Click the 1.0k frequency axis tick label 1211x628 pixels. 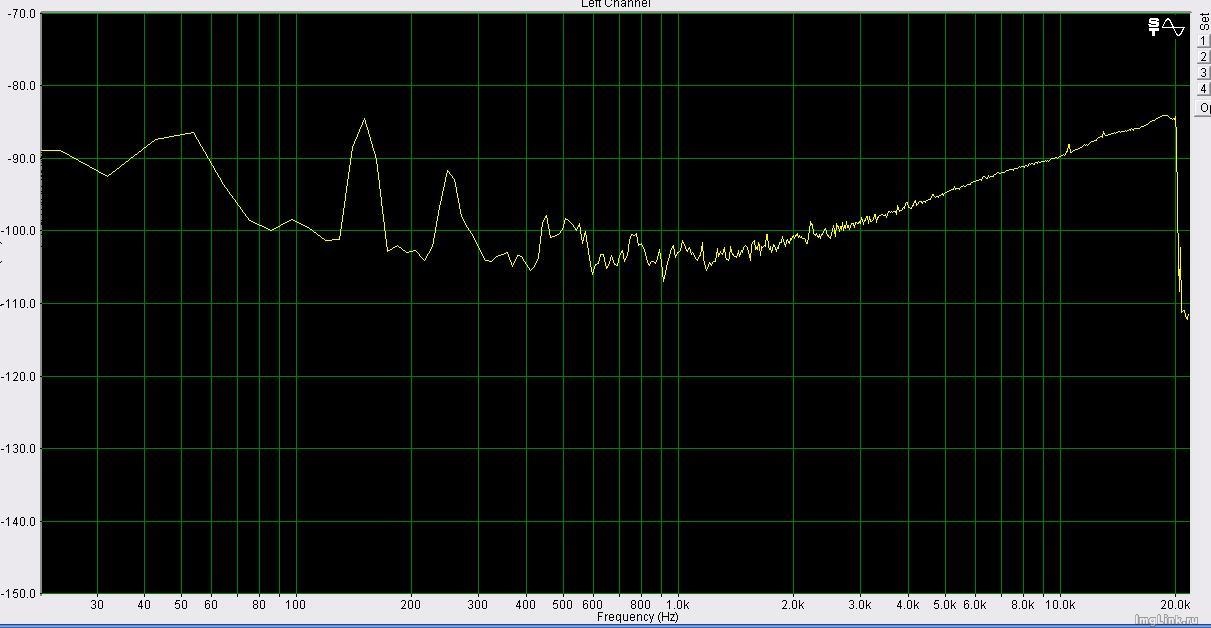pos(677,605)
